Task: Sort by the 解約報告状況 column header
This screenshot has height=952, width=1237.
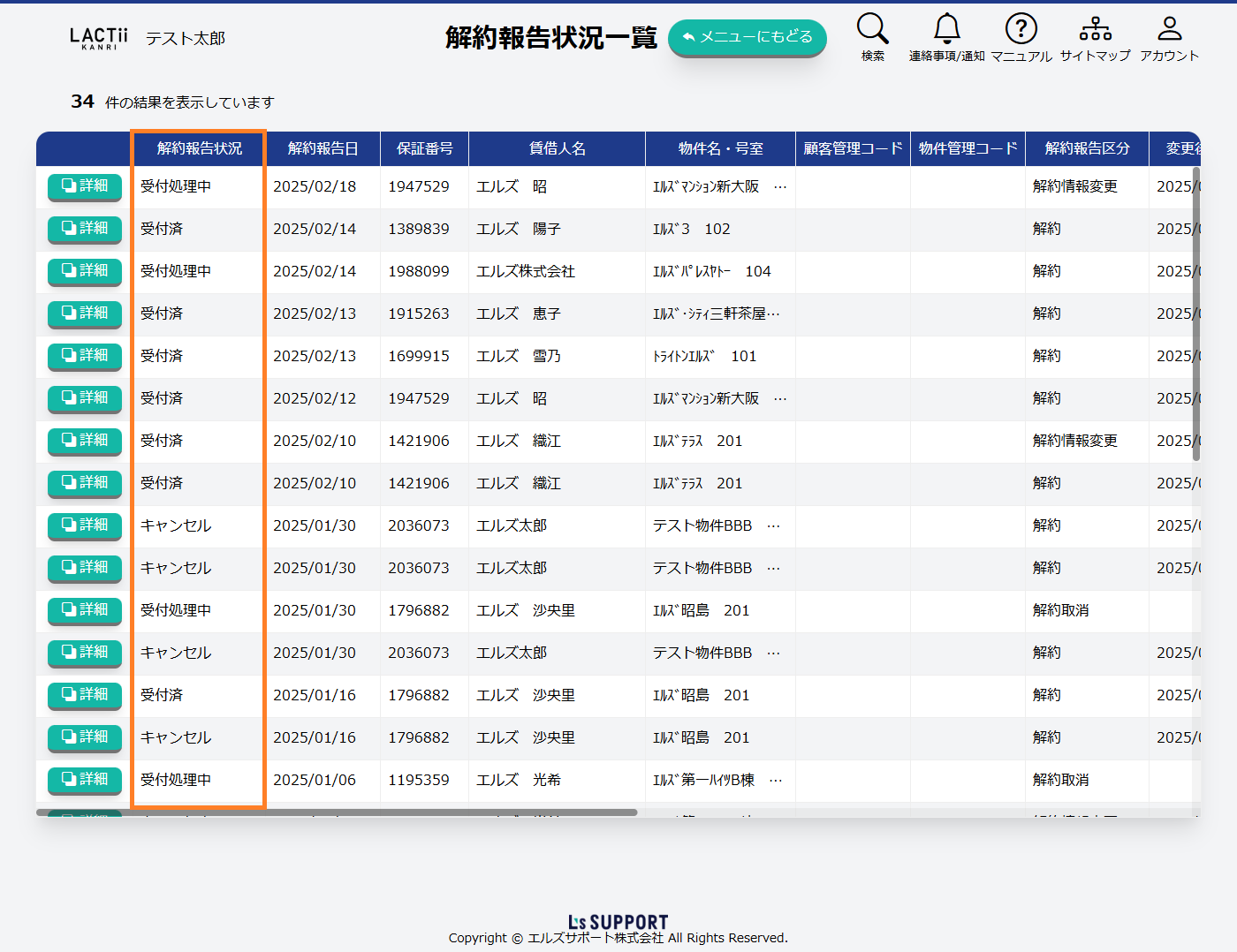Action: (x=199, y=148)
